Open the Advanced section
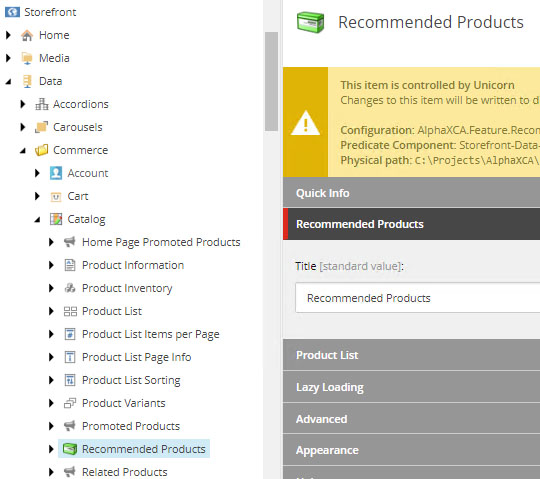540x479 pixels. point(412,419)
